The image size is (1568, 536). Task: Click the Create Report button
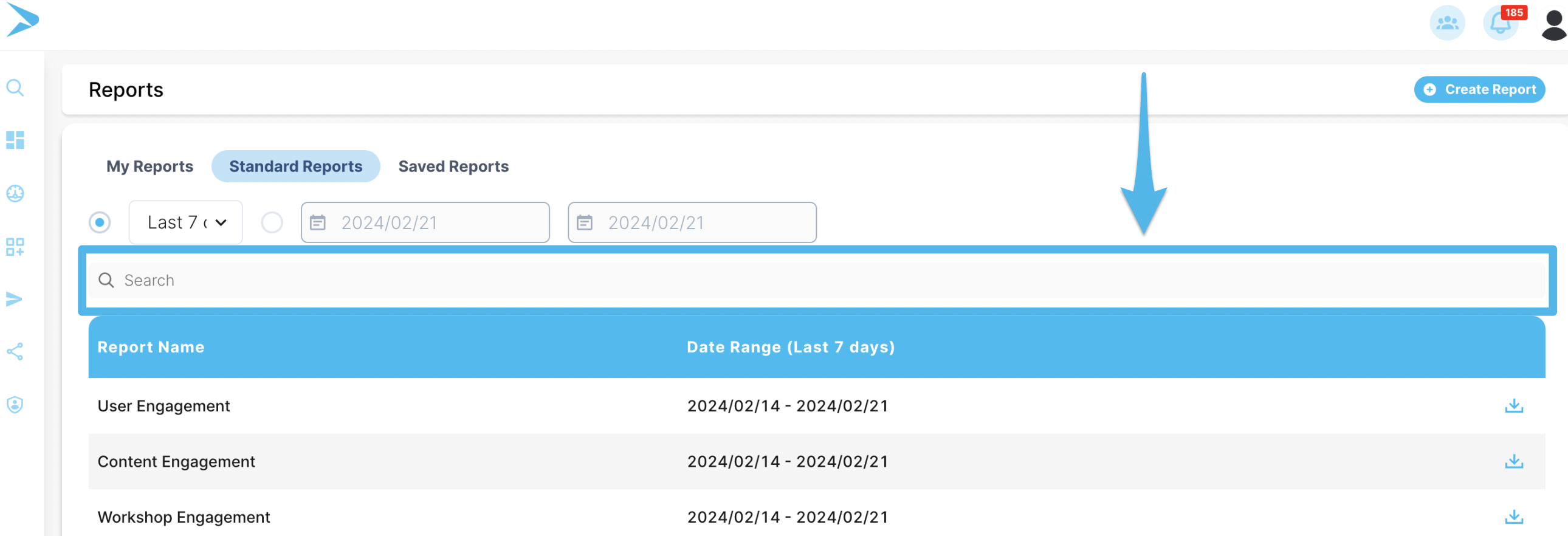pyautogui.click(x=1479, y=89)
